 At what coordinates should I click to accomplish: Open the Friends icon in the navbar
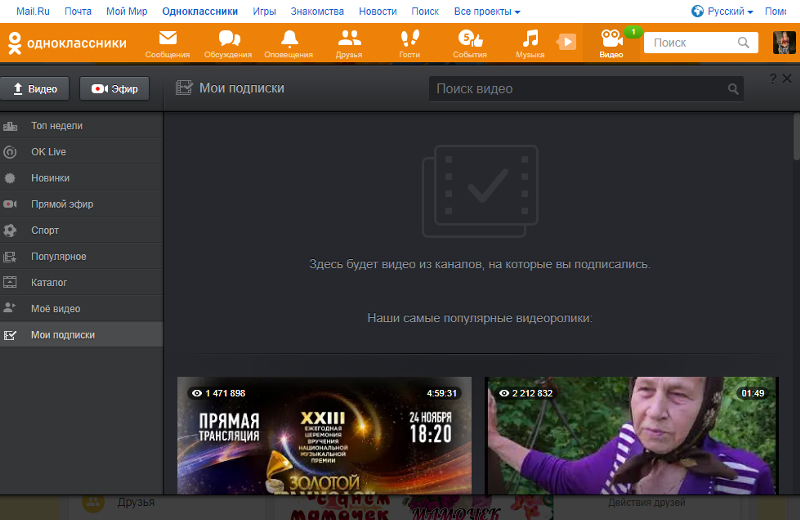(349, 40)
